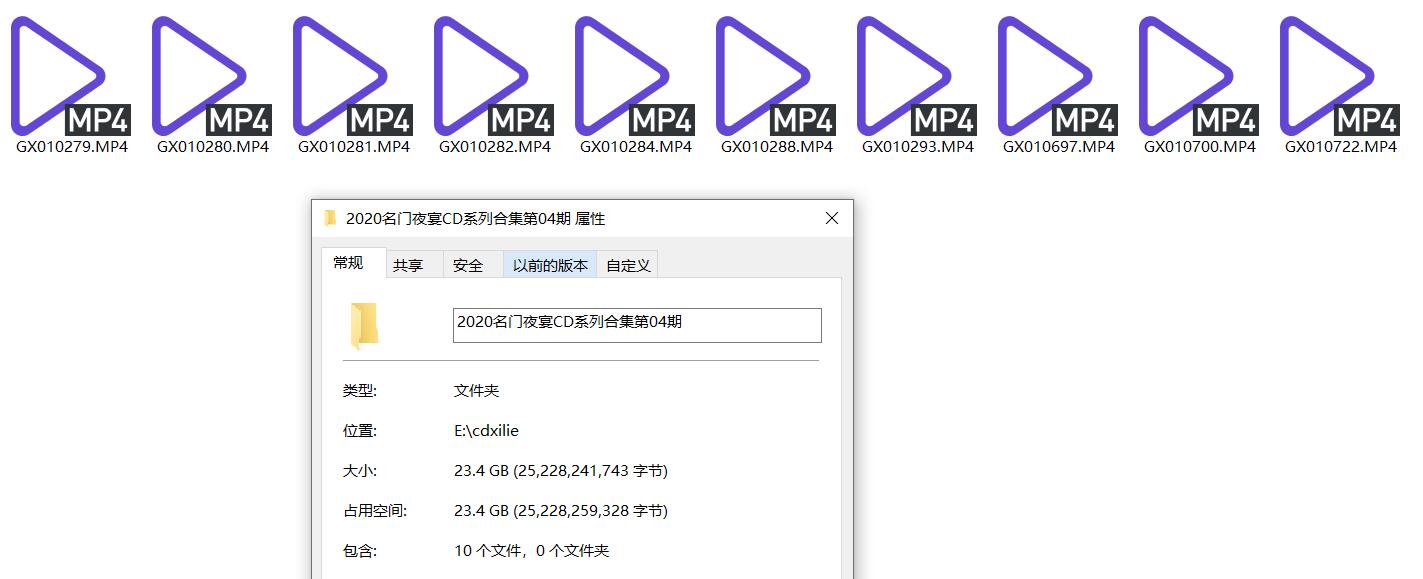Screen dimensions: 1423x579
Task: Select the GX010700.MP4 video file icon
Action: click(1198, 76)
